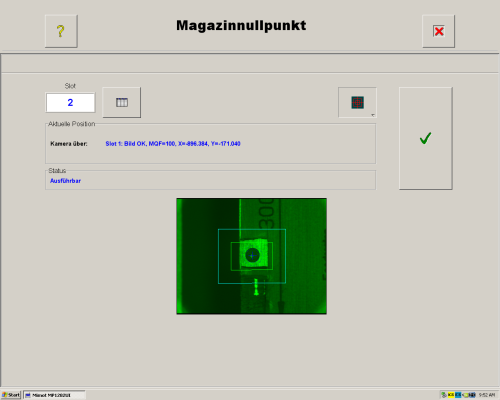Switch to the Mimot taskbar application

(x=54, y=395)
